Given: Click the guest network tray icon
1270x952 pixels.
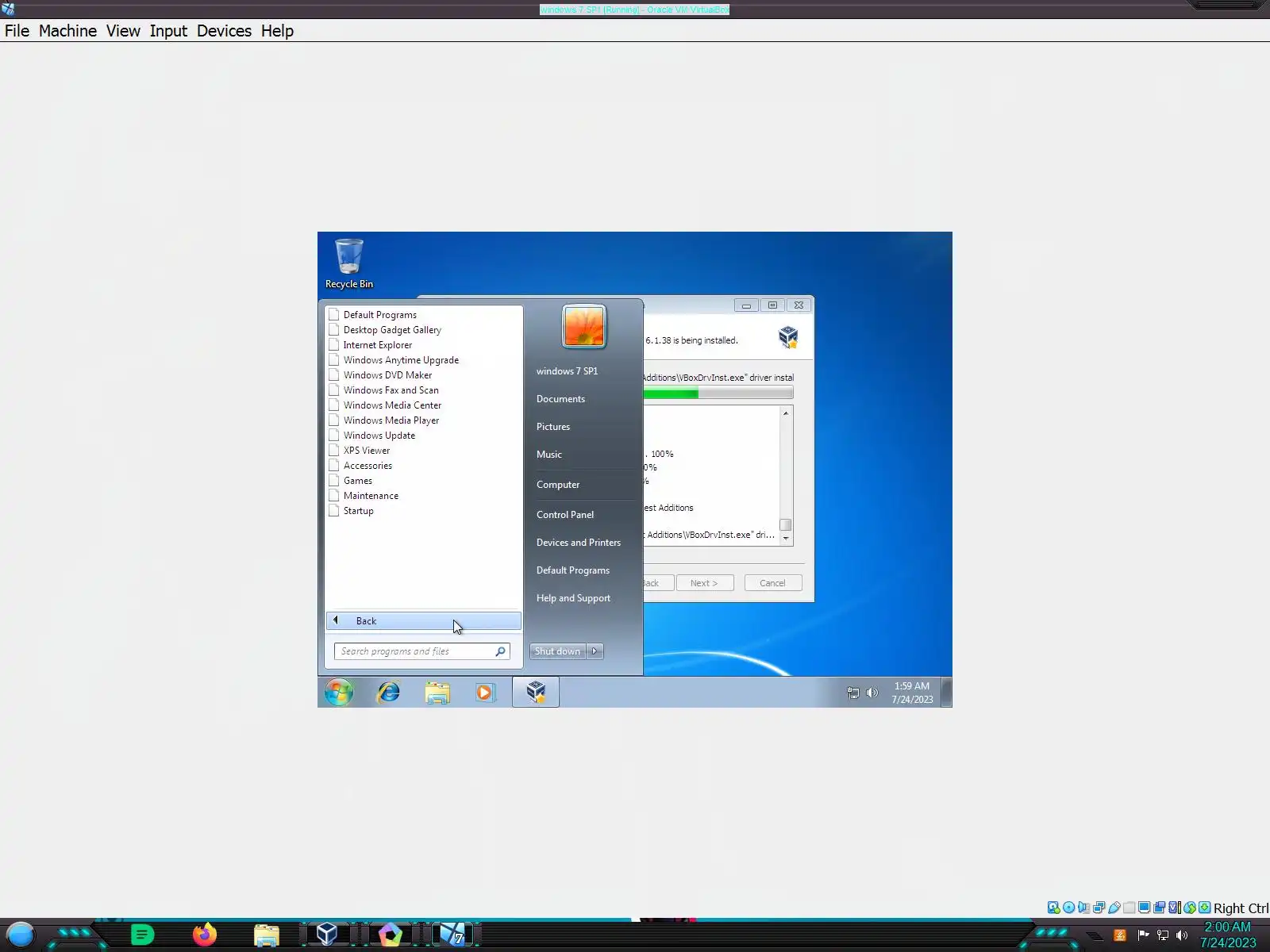Looking at the screenshot, I should [853, 693].
